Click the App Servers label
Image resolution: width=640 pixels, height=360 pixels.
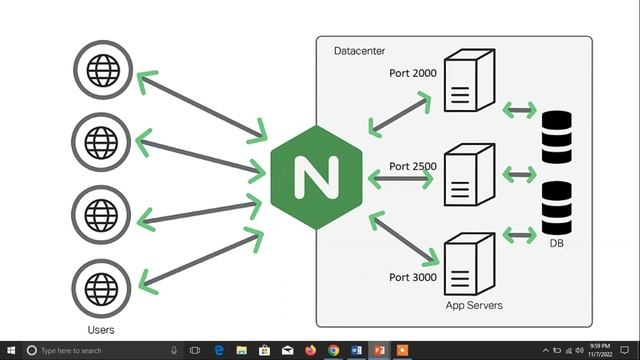474,305
